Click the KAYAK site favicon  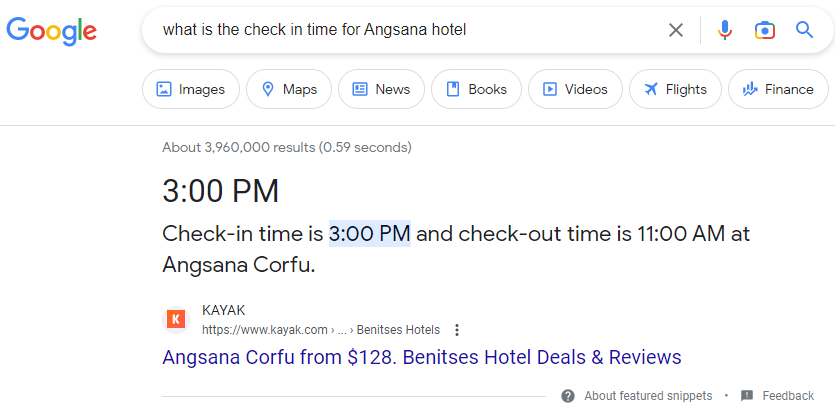click(176, 319)
